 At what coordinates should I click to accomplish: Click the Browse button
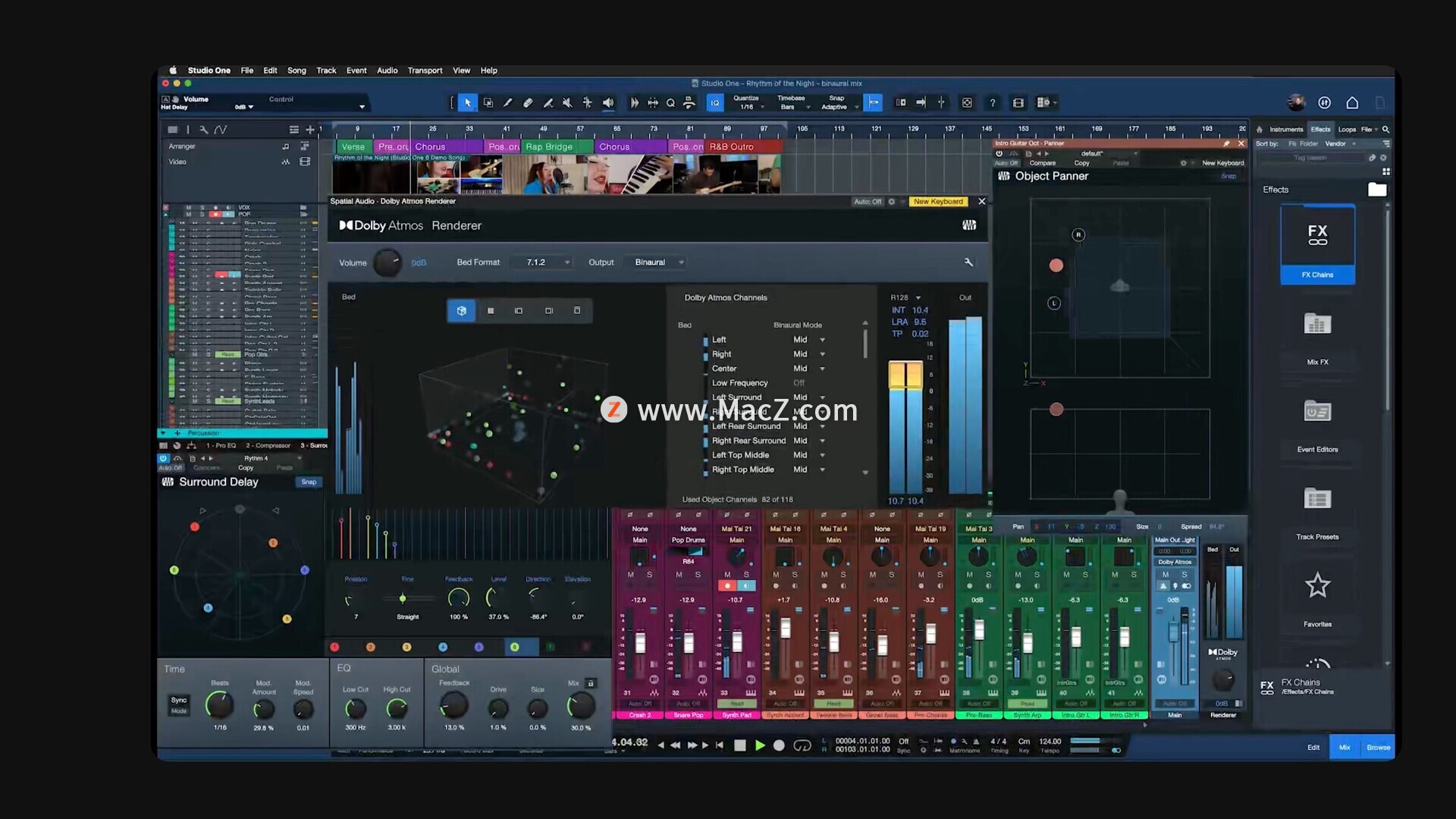tap(1378, 748)
